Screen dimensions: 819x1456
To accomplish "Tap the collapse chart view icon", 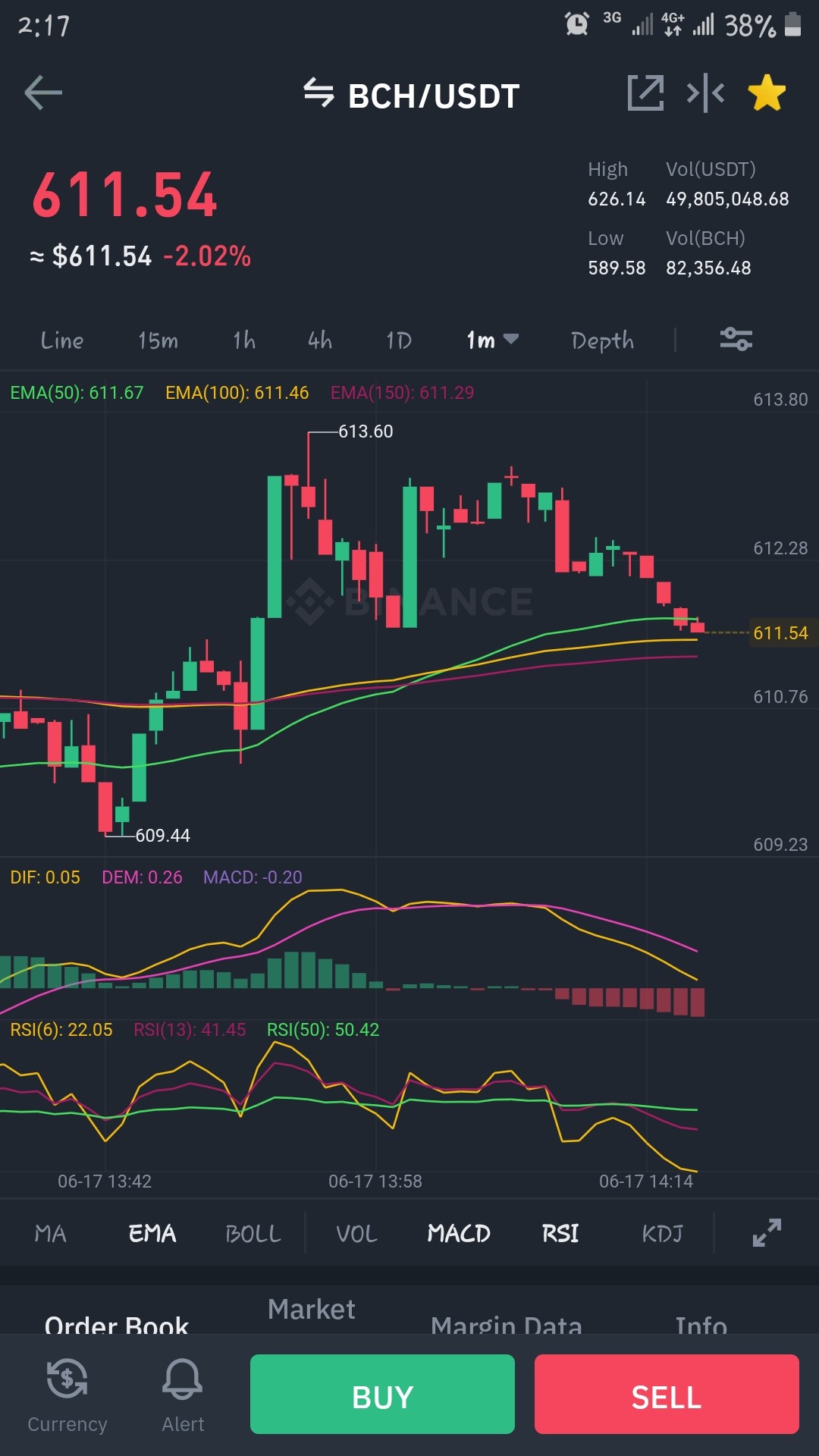I will pos(705,93).
